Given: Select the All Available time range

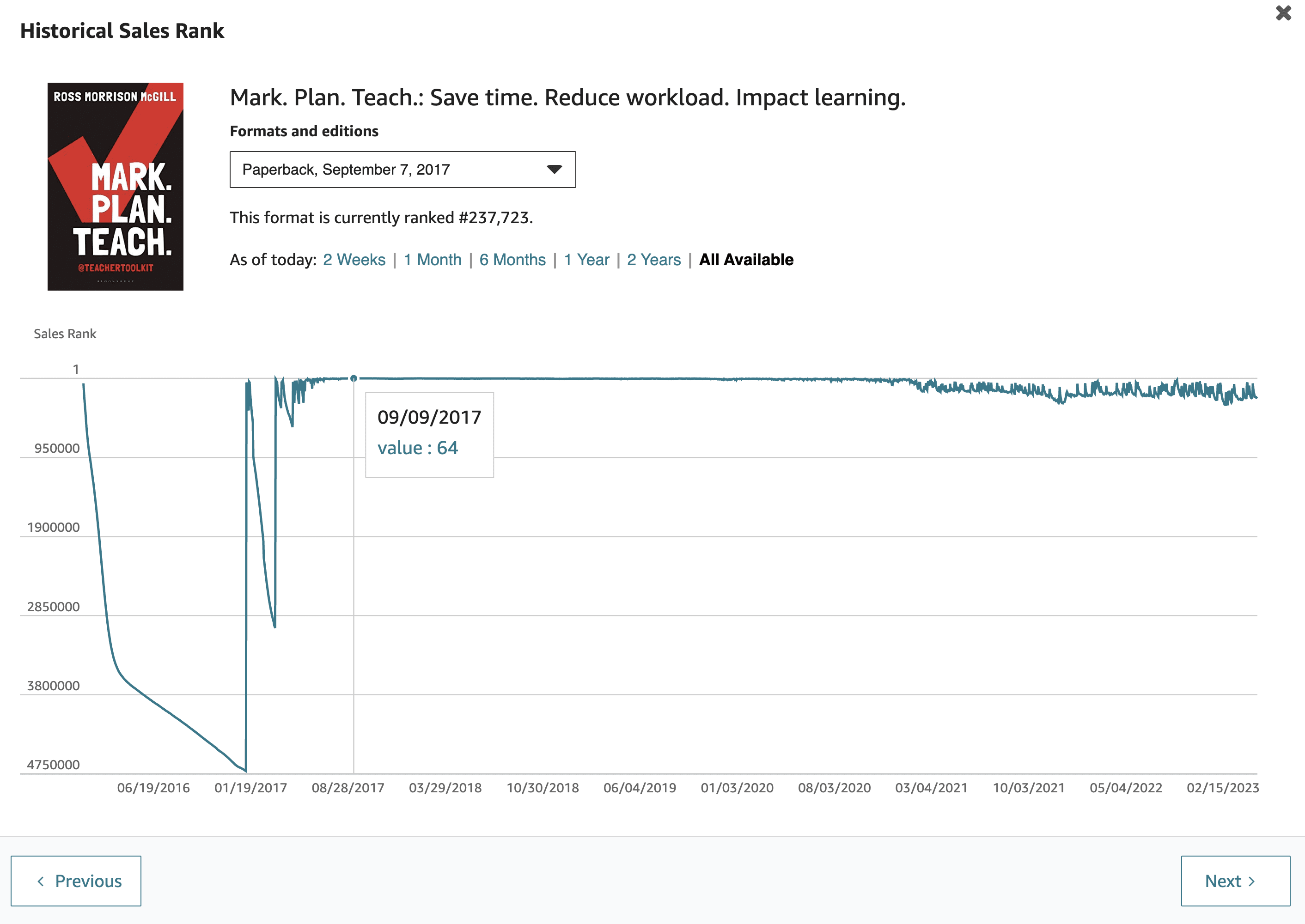Looking at the screenshot, I should click(x=746, y=260).
